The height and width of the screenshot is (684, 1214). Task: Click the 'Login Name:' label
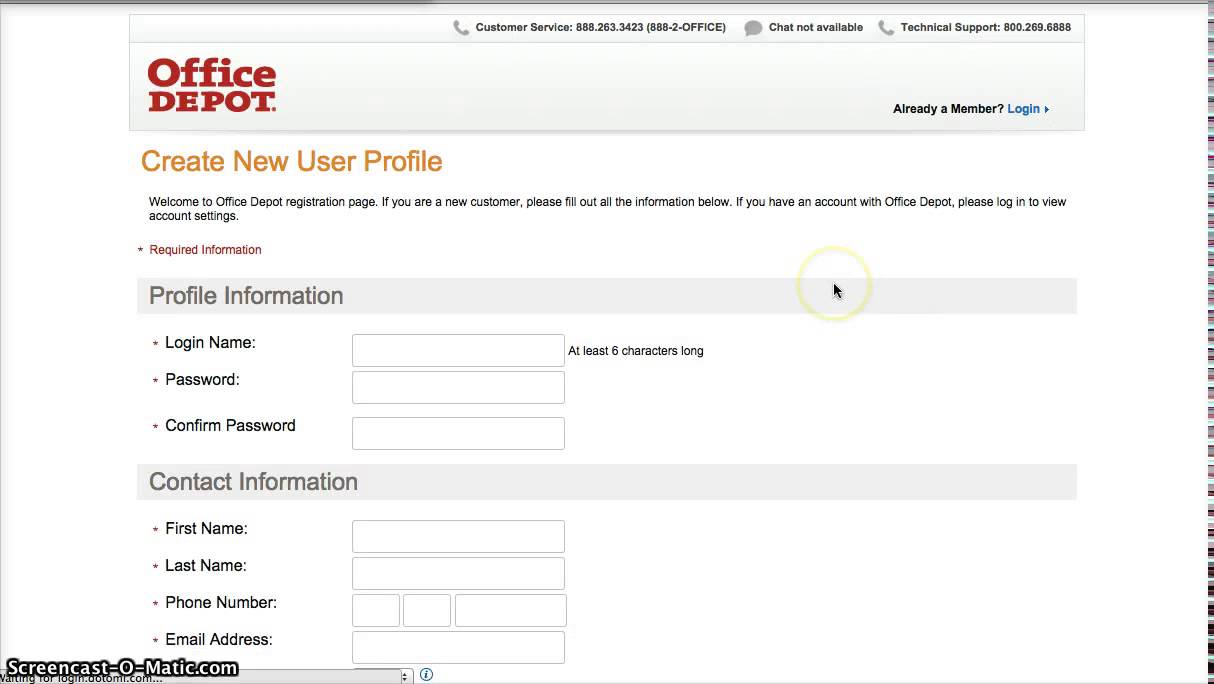pyautogui.click(x=210, y=343)
